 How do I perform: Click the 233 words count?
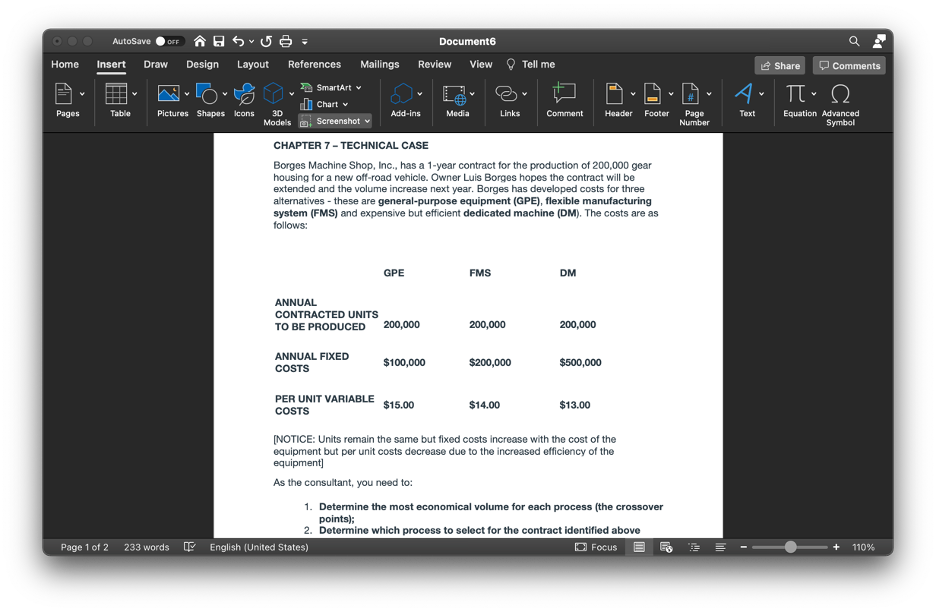(146, 547)
